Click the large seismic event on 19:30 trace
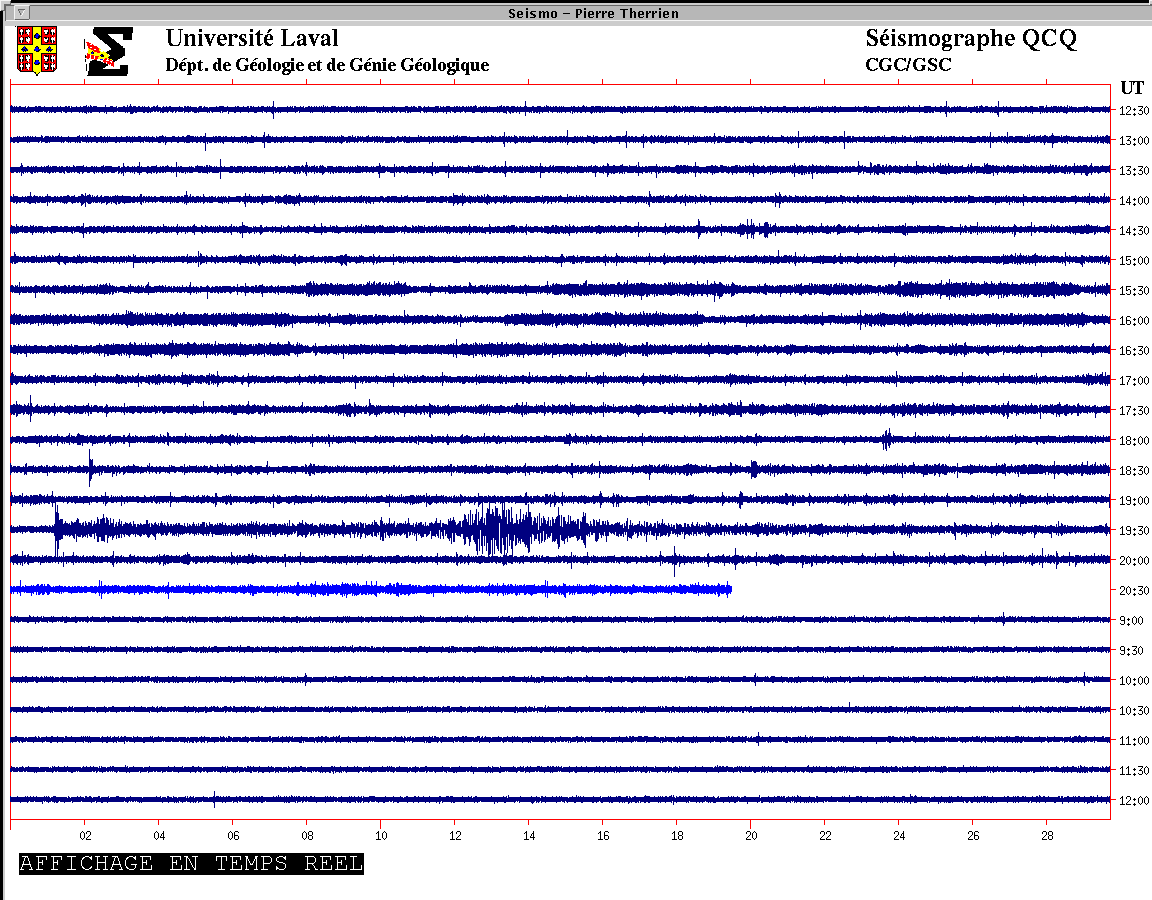 click(x=495, y=529)
